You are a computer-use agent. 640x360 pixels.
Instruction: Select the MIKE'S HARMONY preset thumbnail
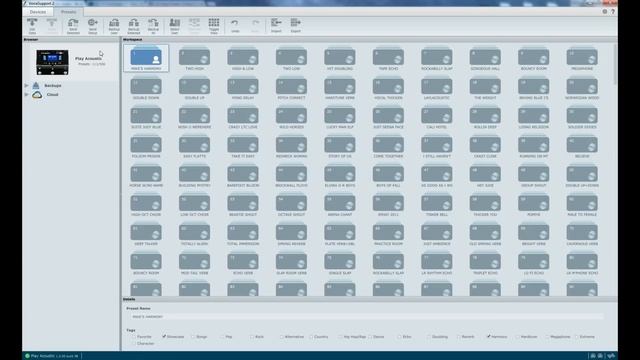[146, 58]
